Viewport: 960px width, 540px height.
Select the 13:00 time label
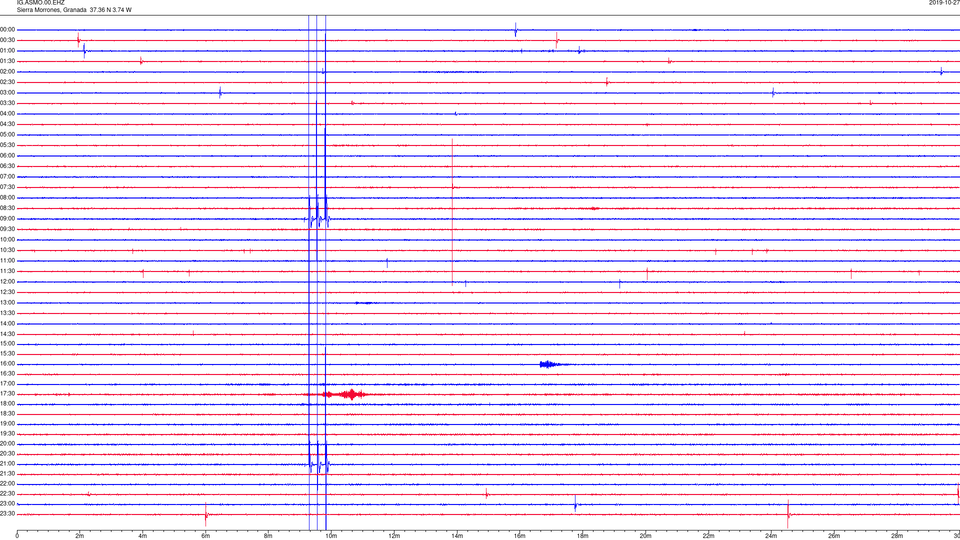(x=7, y=302)
